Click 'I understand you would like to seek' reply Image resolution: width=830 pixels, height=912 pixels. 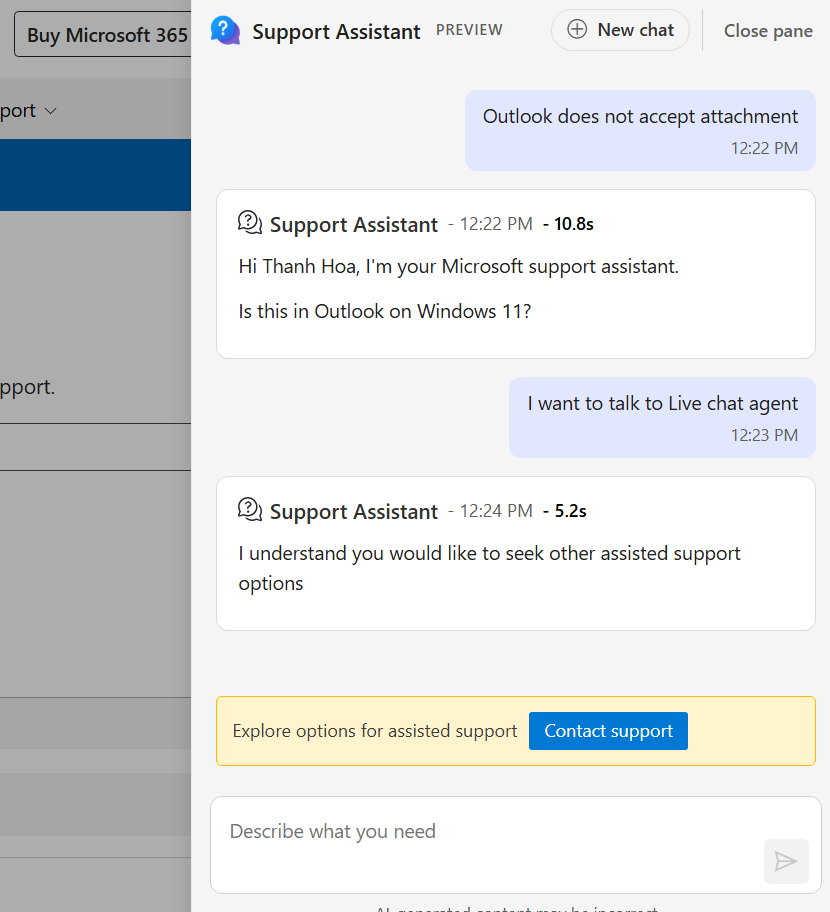pos(489,568)
